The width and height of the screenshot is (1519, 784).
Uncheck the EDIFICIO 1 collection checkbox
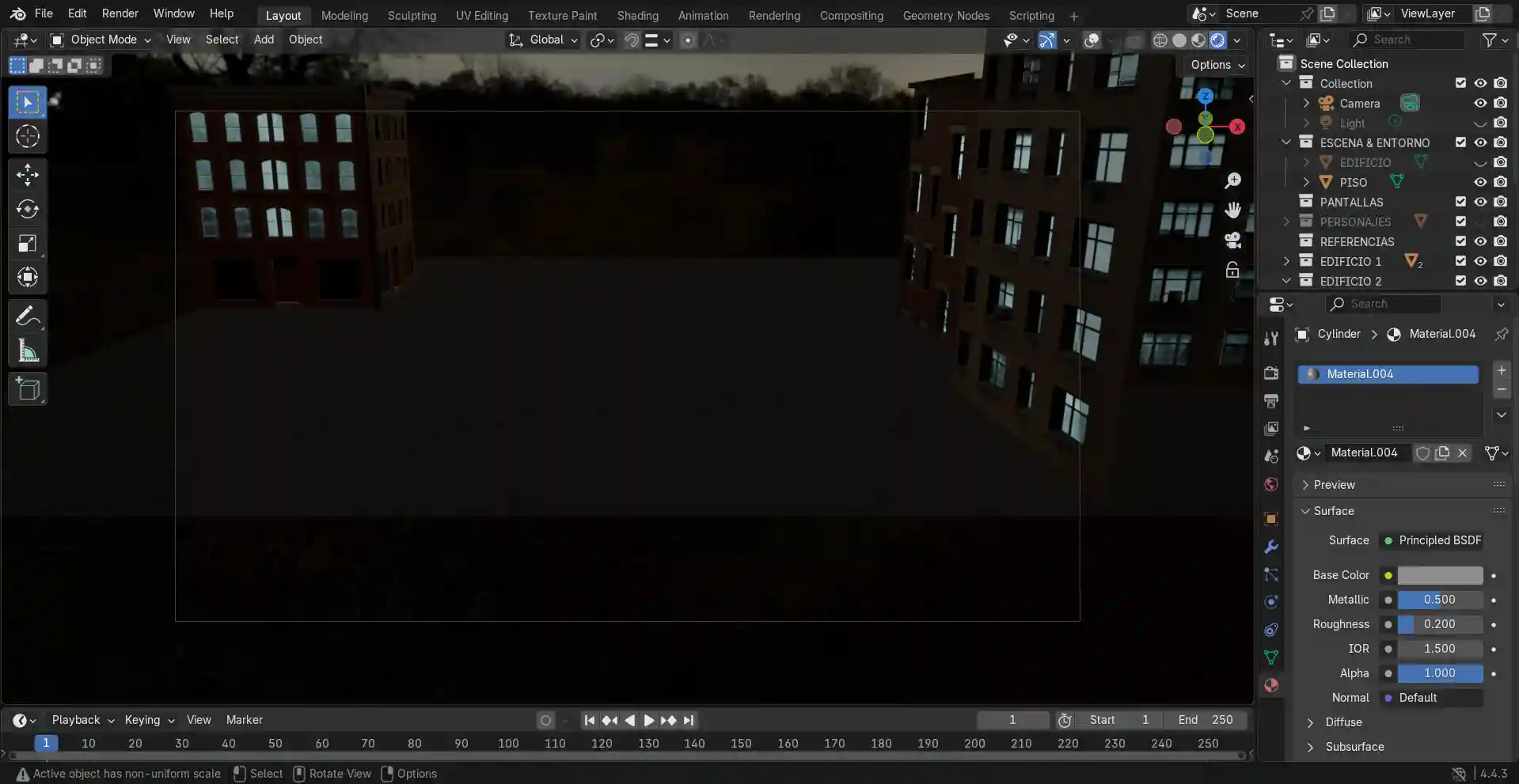[1460, 261]
